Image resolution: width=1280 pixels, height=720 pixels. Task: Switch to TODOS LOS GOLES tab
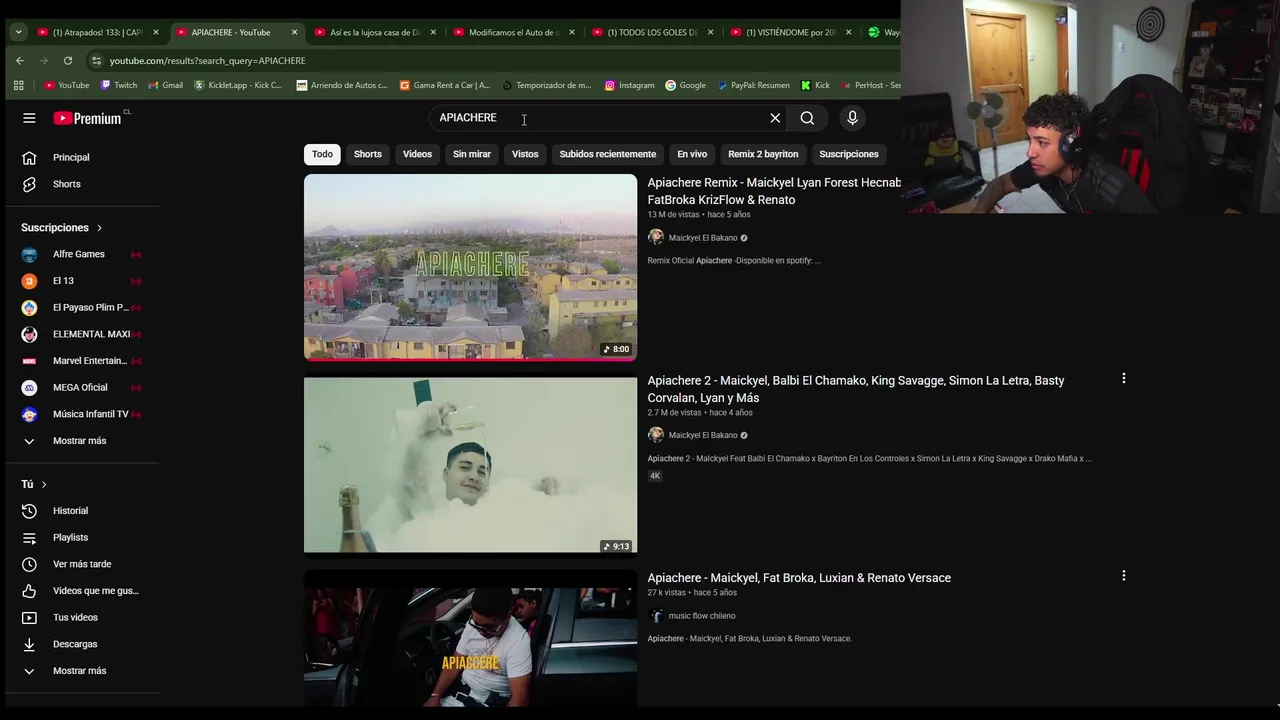point(652,32)
